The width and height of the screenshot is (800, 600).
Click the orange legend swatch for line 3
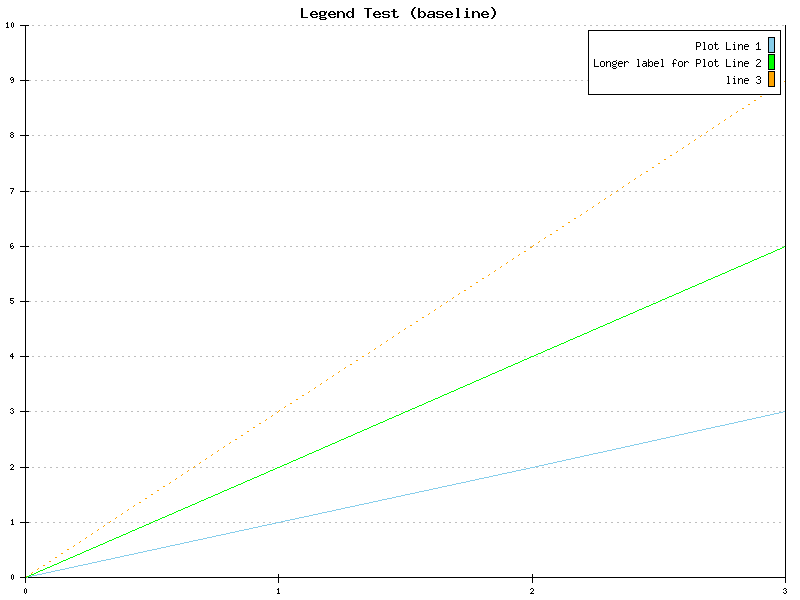point(771,79)
